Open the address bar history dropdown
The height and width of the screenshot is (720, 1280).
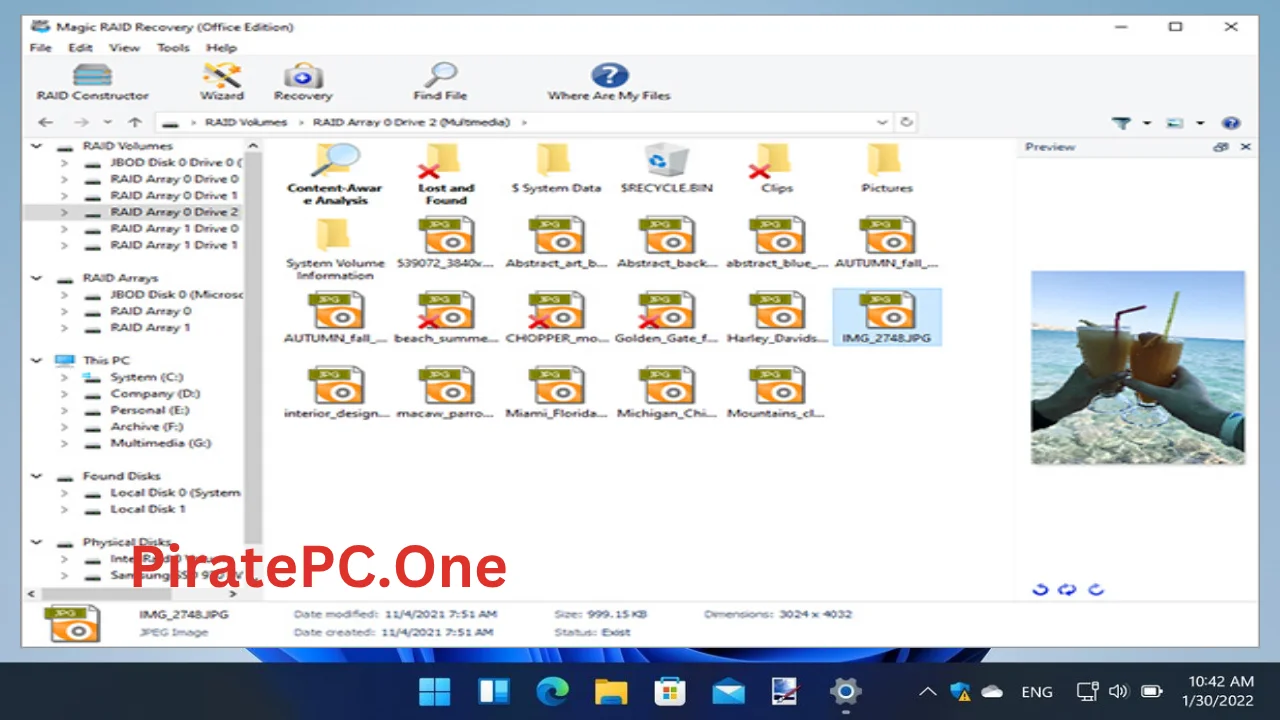click(882, 122)
